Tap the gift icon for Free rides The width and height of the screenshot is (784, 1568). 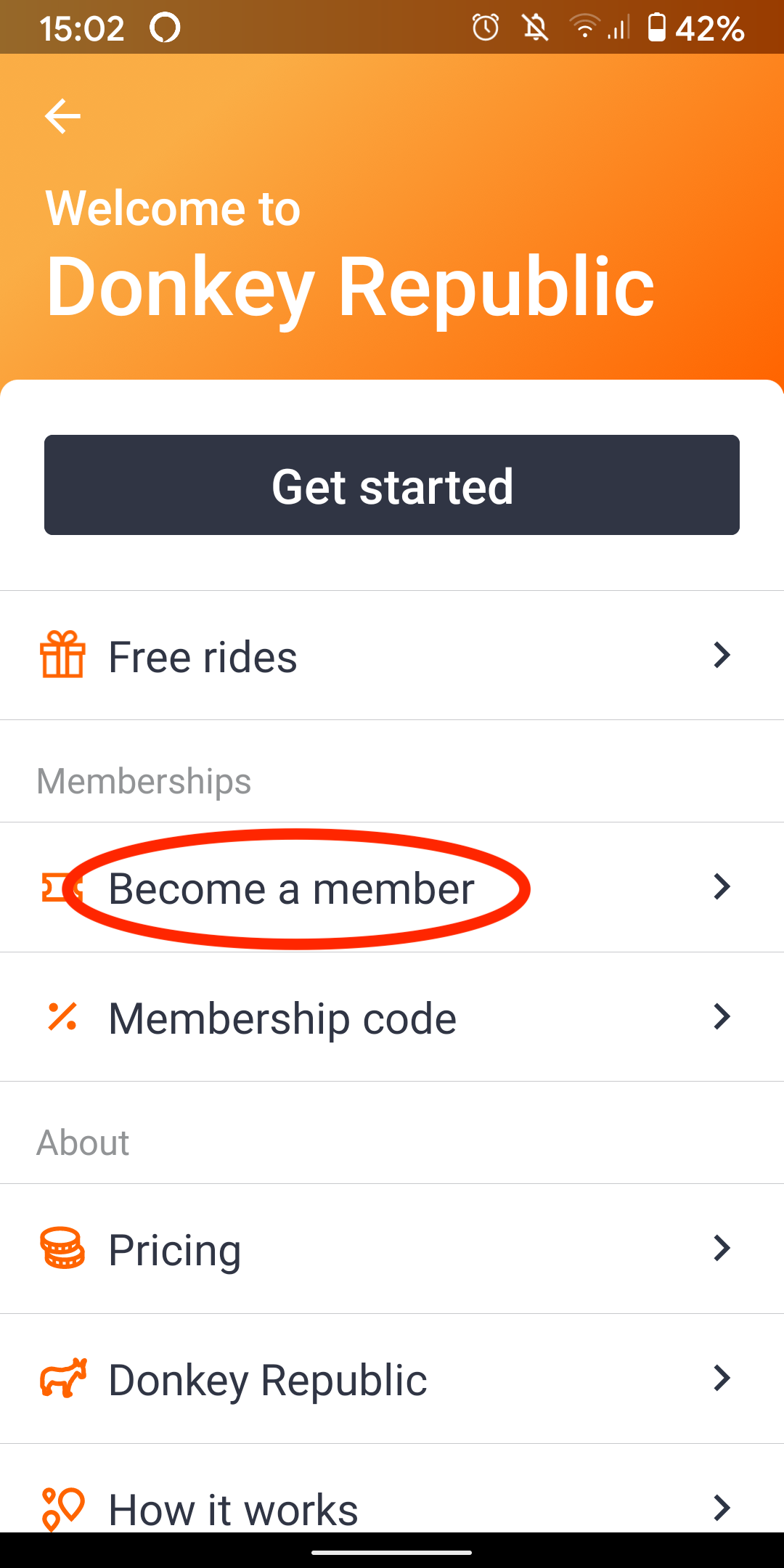[62, 655]
